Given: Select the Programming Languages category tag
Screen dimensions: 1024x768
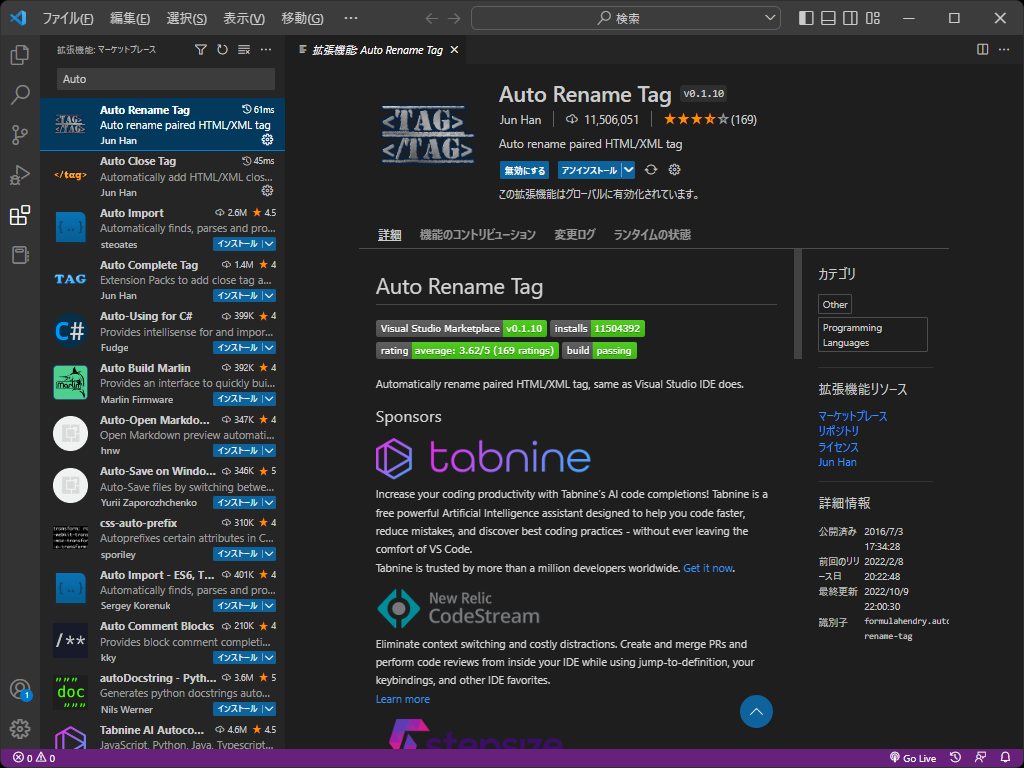Looking at the screenshot, I should 872,334.
